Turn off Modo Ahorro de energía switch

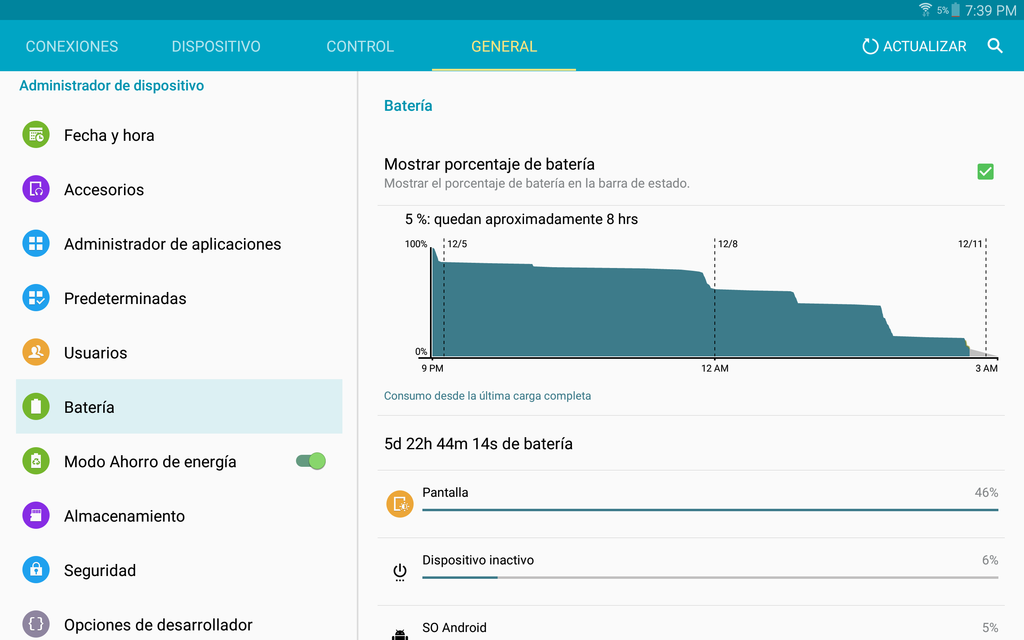click(x=311, y=461)
